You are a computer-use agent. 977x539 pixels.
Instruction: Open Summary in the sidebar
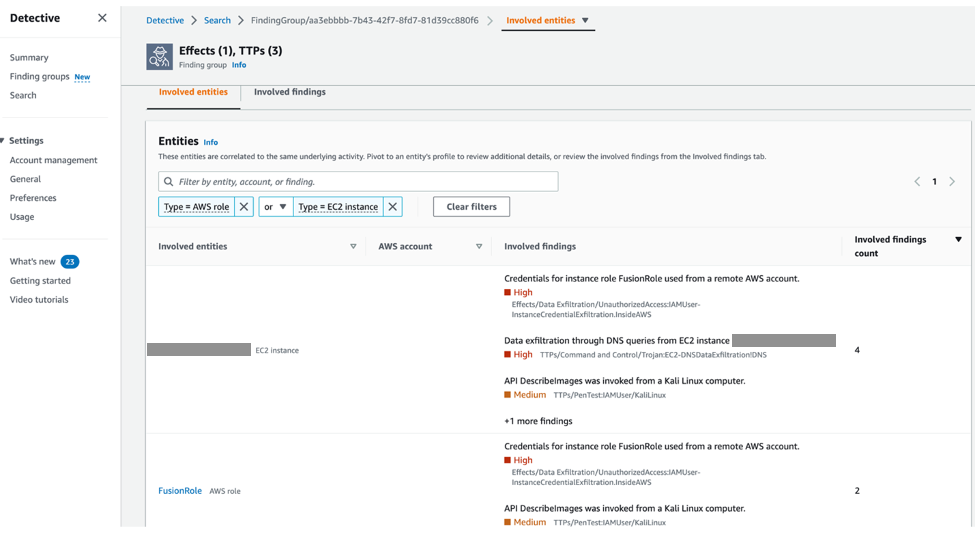(29, 57)
